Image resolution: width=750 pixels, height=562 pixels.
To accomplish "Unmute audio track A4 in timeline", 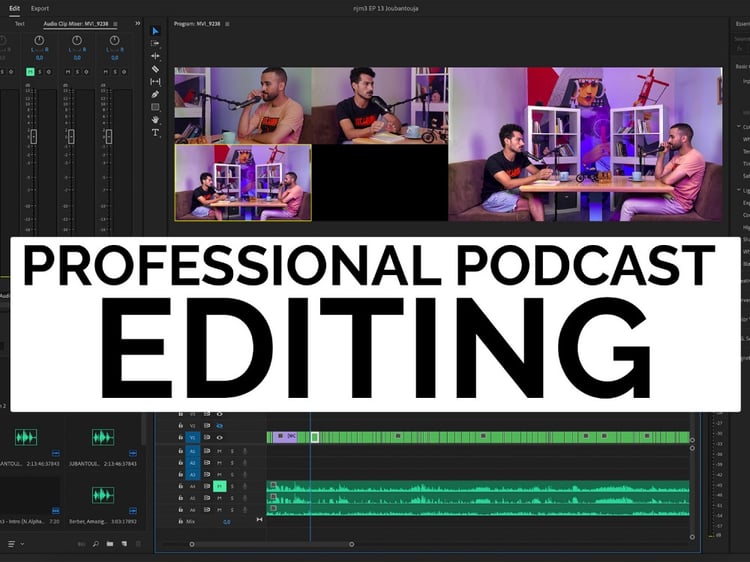I will click(x=220, y=486).
